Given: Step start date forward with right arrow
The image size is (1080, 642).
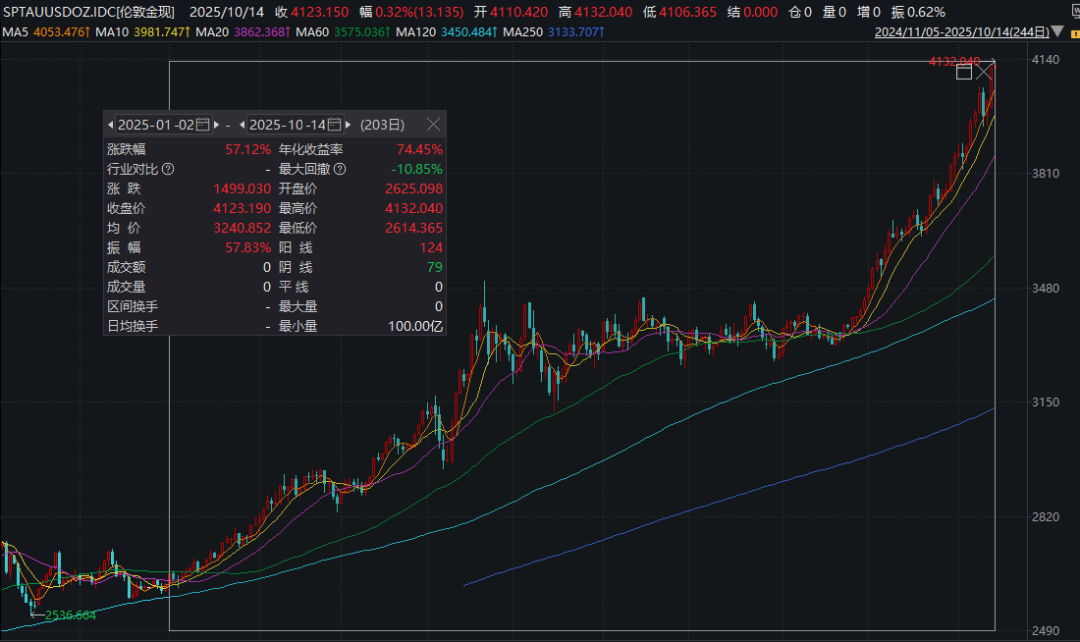Looking at the screenshot, I should 216,125.
